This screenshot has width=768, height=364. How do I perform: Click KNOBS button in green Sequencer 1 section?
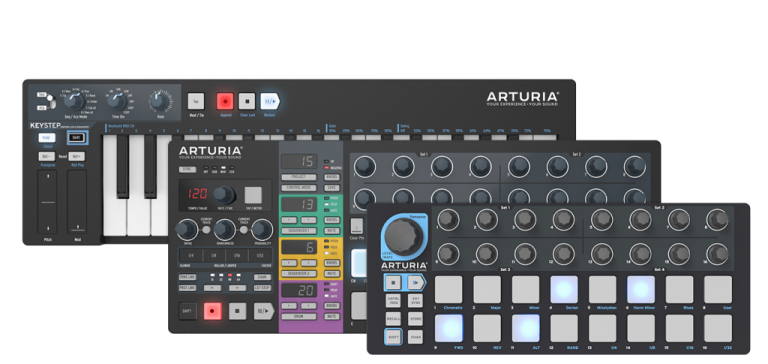[332, 220]
